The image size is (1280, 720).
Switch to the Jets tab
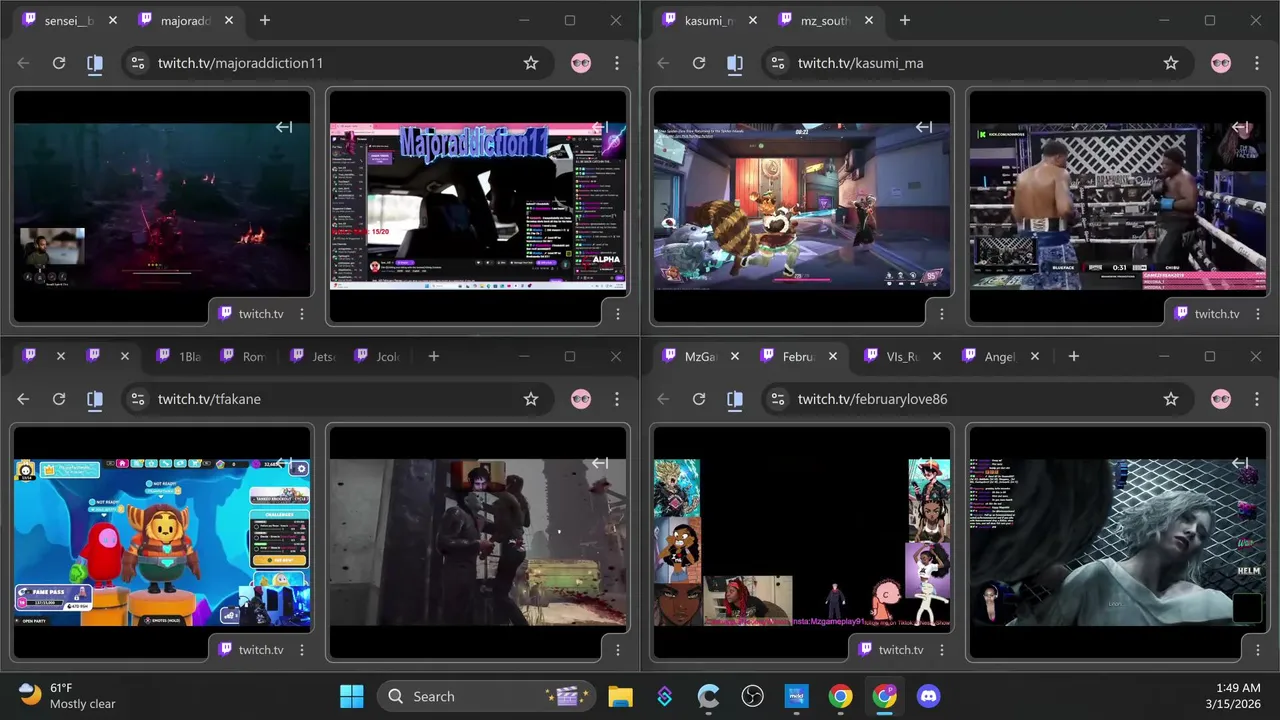click(x=311, y=356)
